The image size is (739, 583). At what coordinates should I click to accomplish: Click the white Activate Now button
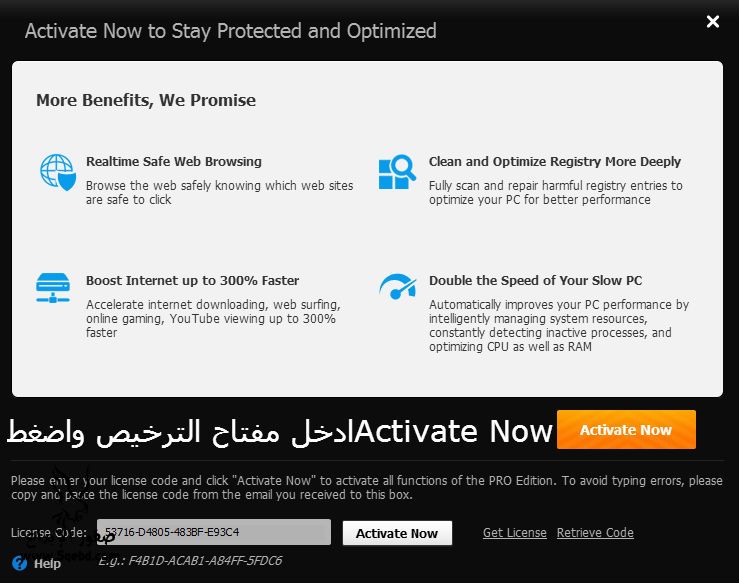coord(397,533)
